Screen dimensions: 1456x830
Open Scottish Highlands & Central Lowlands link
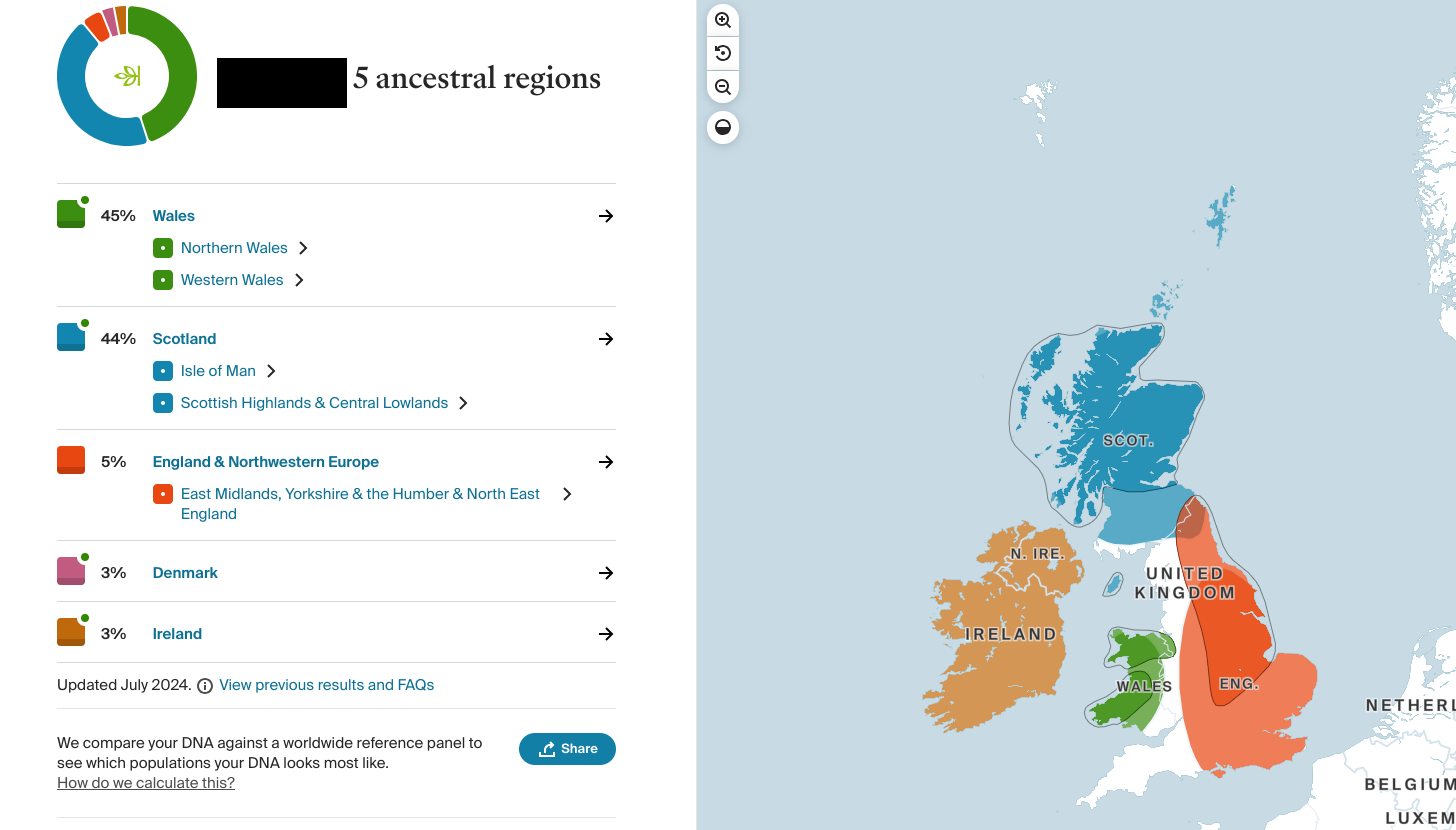pos(314,403)
